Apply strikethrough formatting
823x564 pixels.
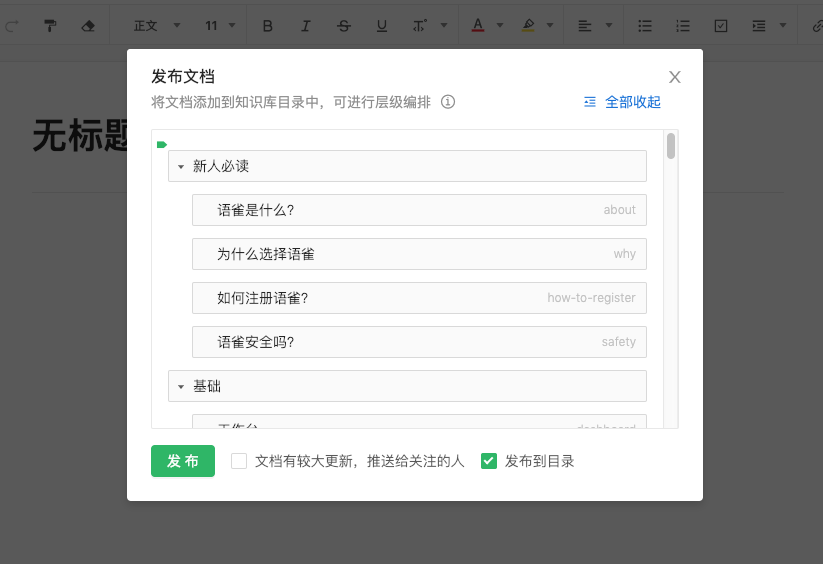pos(344,25)
